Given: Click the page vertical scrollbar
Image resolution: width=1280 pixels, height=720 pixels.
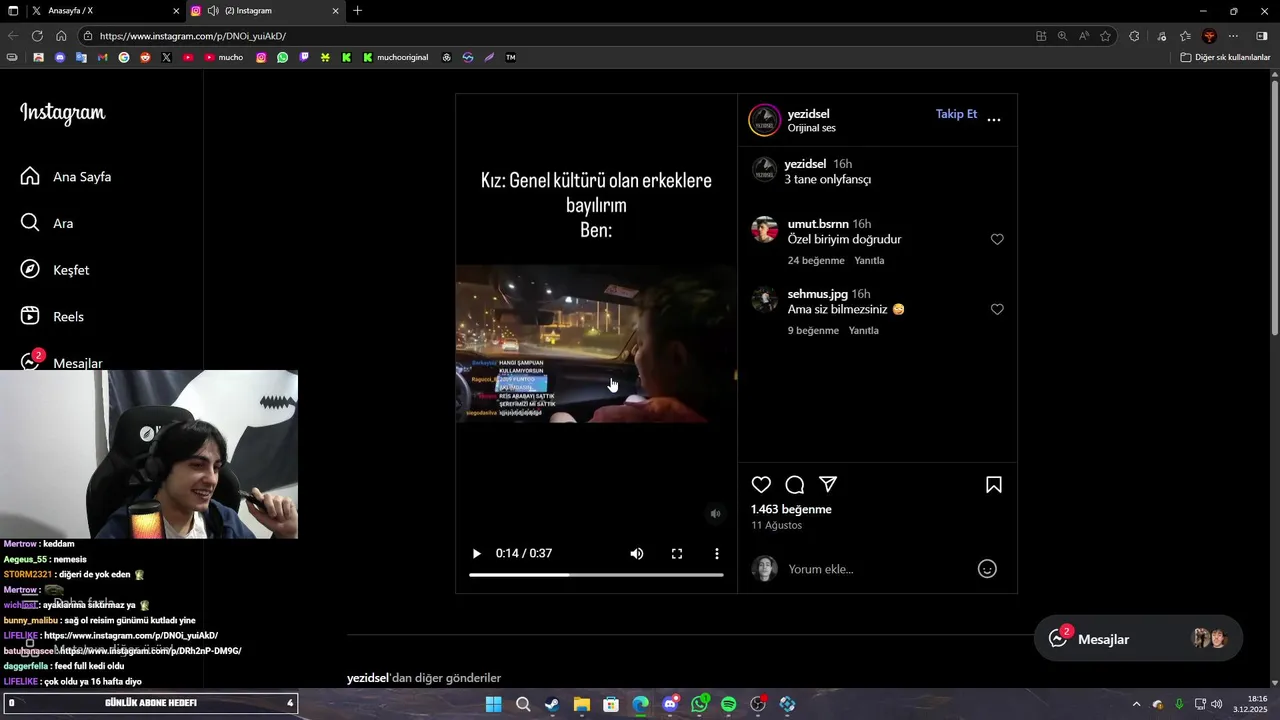Looking at the screenshot, I should pos(1274,208).
